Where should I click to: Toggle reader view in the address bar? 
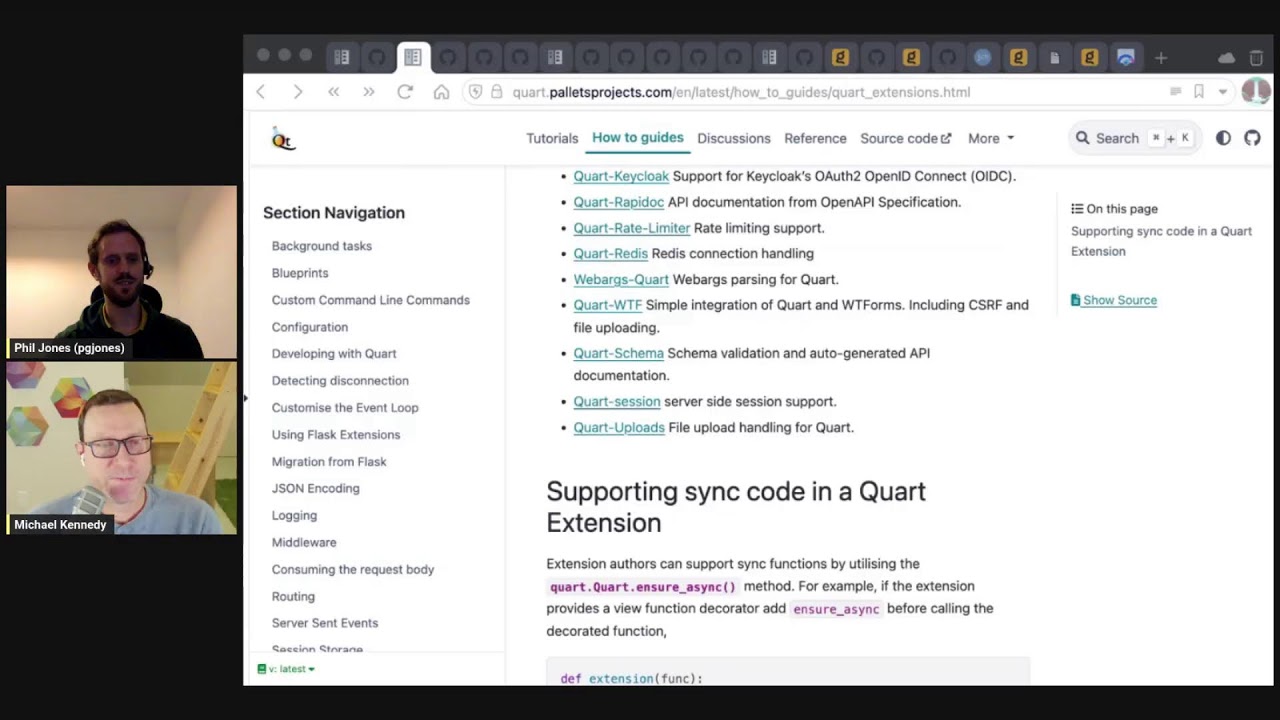pos(1176,91)
